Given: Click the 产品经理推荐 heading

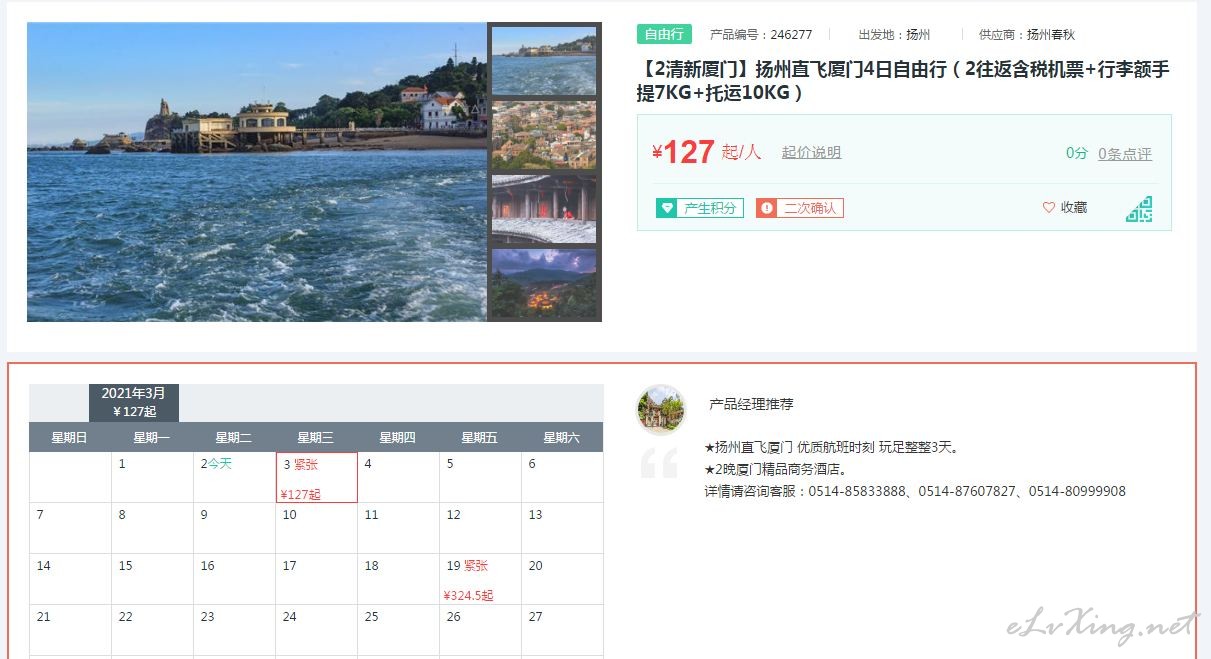Looking at the screenshot, I should click(751, 404).
